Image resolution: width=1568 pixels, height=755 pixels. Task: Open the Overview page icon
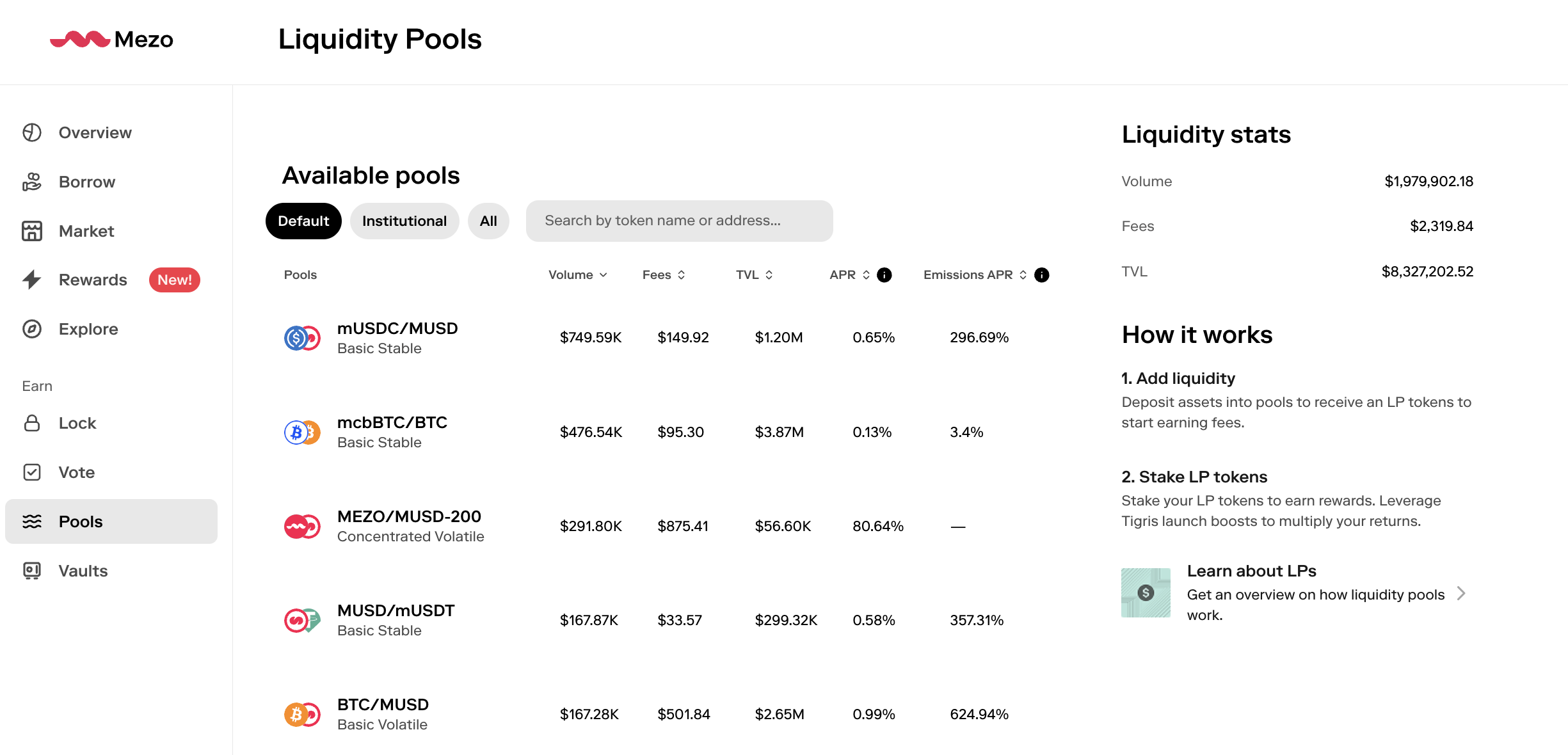pyautogui.click(x=32, y=132)
